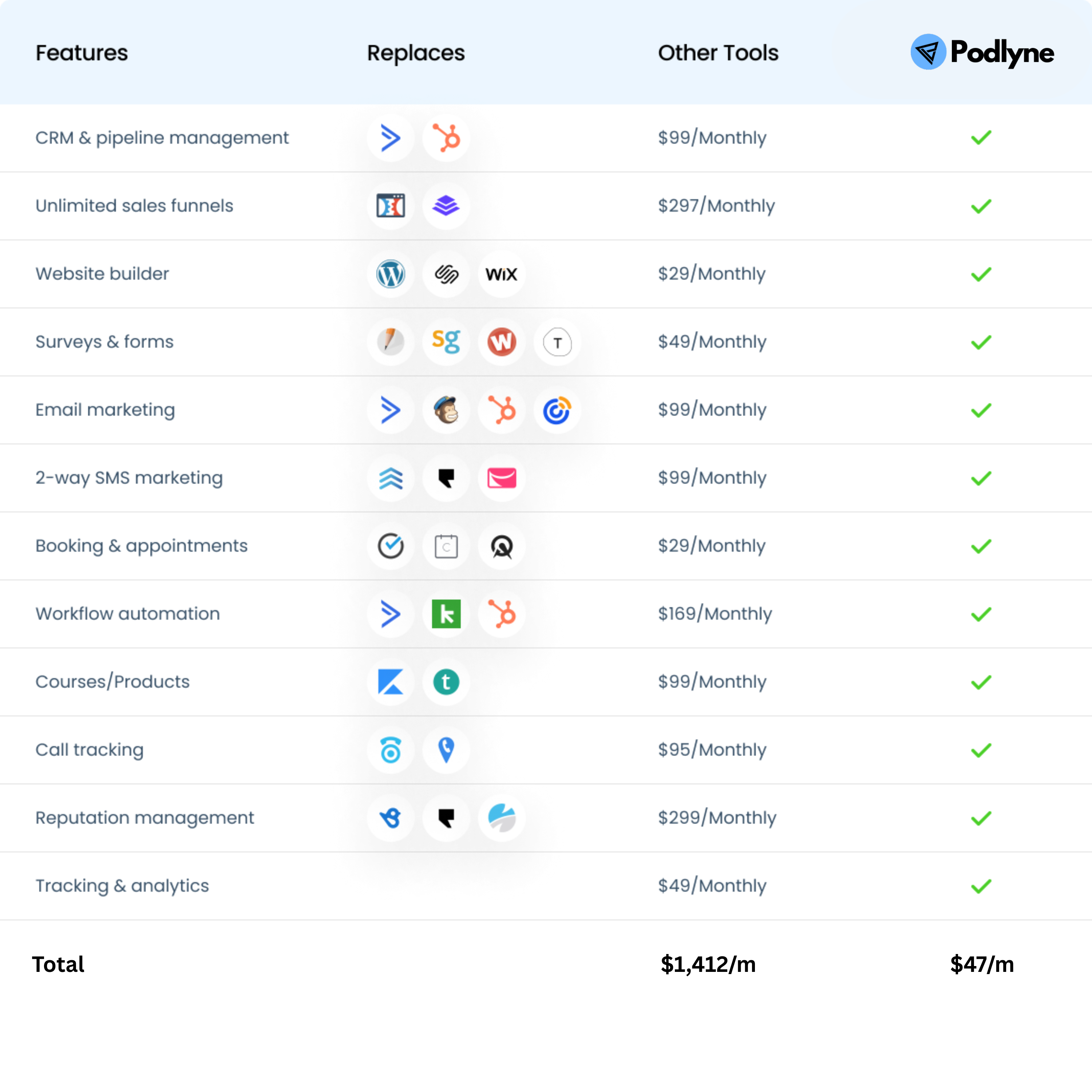Click checkmark for Tracking & analytics row

pyautogui.click(x=981, y=886)
